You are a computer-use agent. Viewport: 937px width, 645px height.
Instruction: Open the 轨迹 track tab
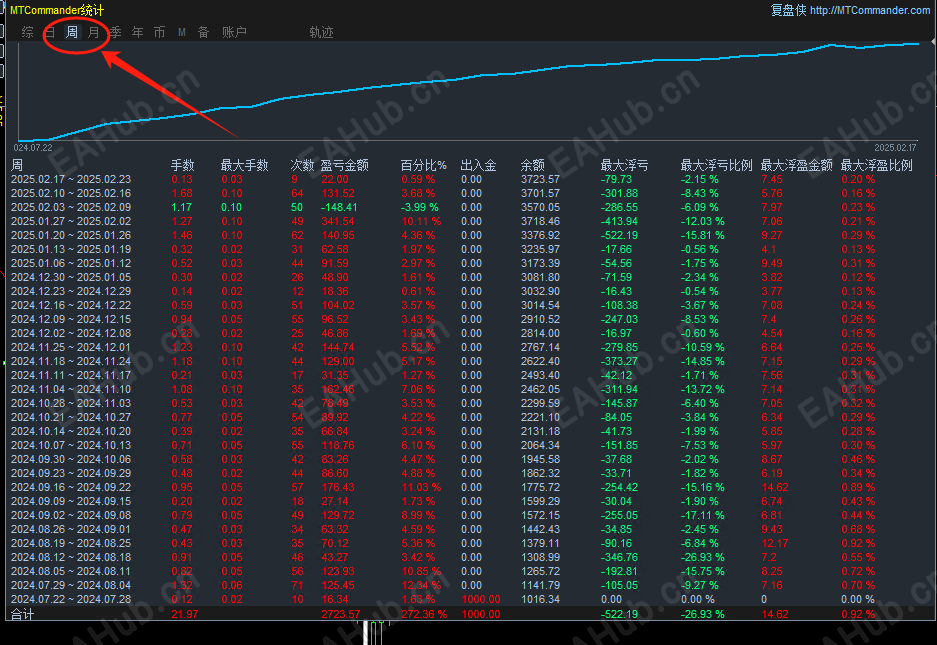(321, 32)
